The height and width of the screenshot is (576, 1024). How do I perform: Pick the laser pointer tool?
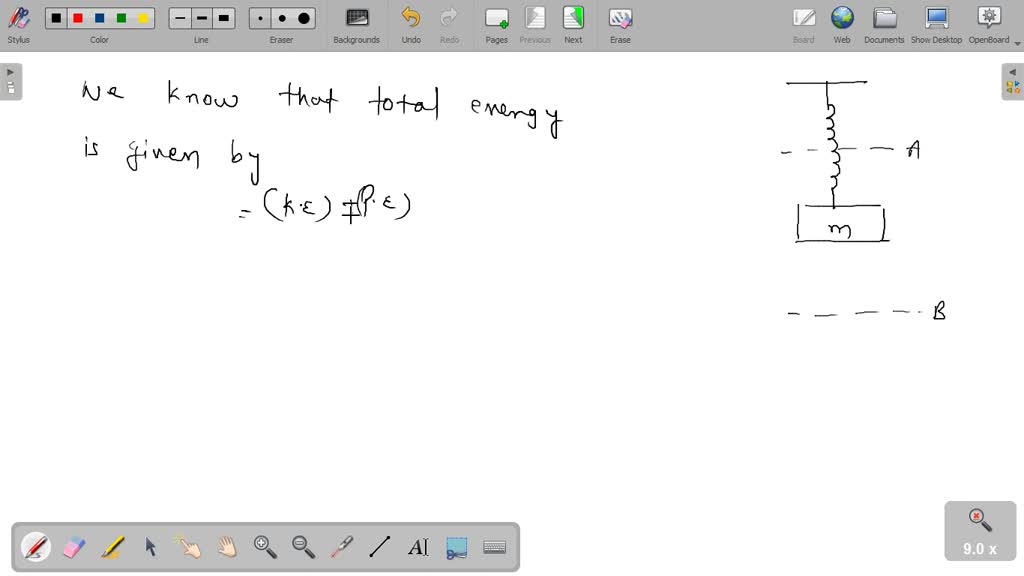click(x=341, y=547)
